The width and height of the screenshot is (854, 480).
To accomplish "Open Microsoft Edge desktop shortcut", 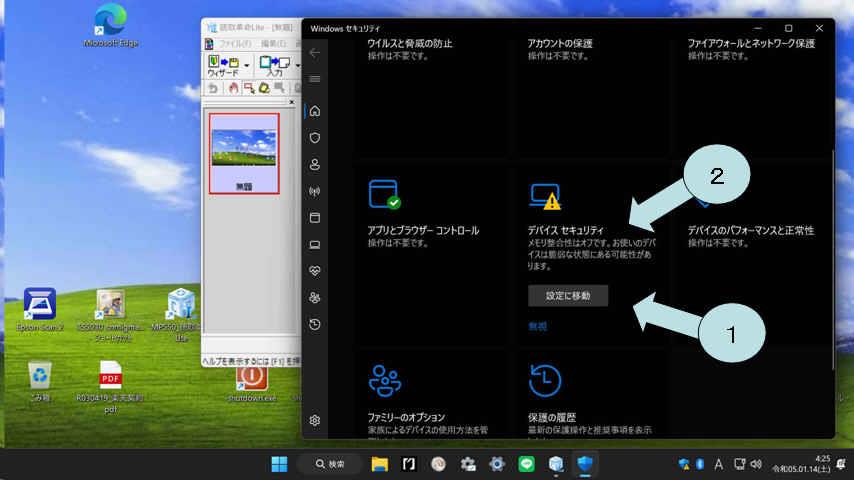I will pyautogui.click(x=111, y=25).
